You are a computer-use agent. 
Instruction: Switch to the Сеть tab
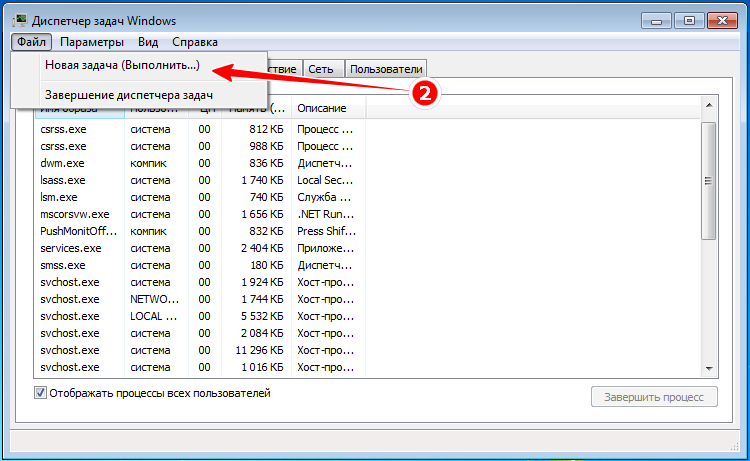[323, 69]
